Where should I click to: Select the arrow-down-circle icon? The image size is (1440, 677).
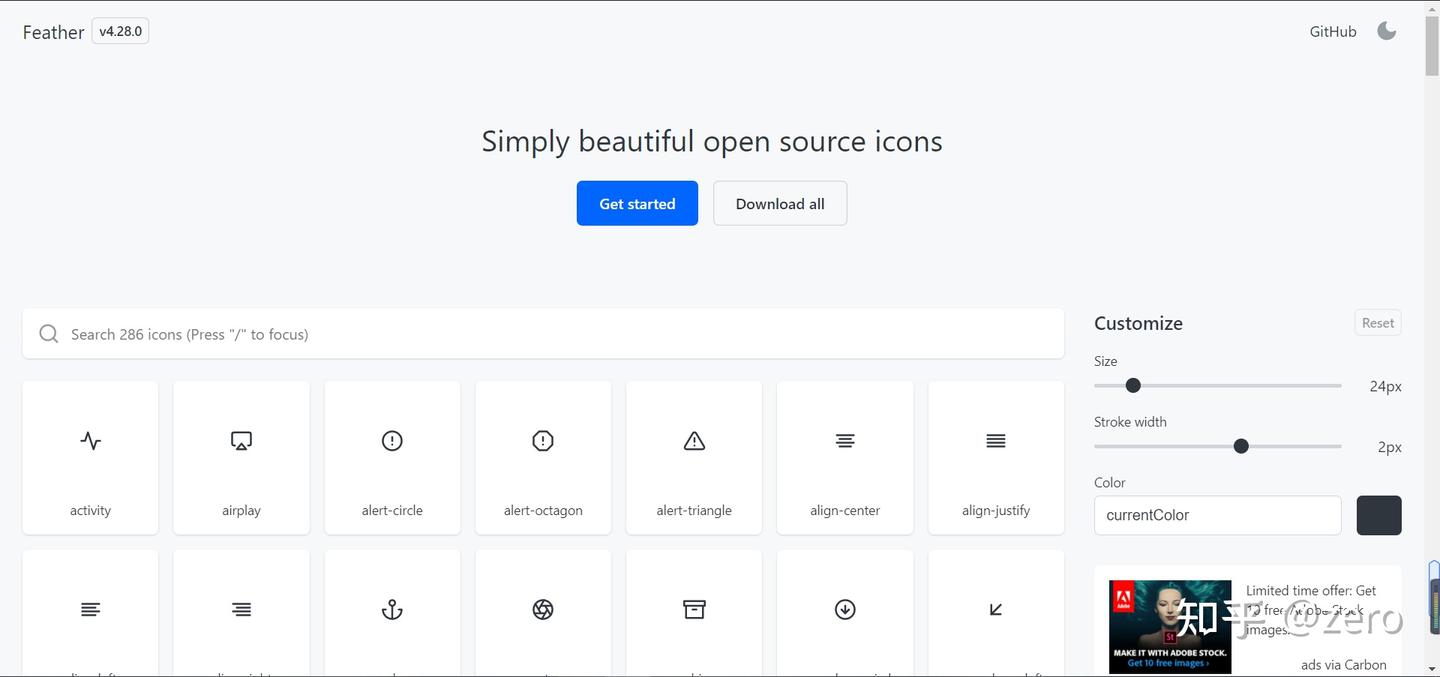[x=845, y=610]
